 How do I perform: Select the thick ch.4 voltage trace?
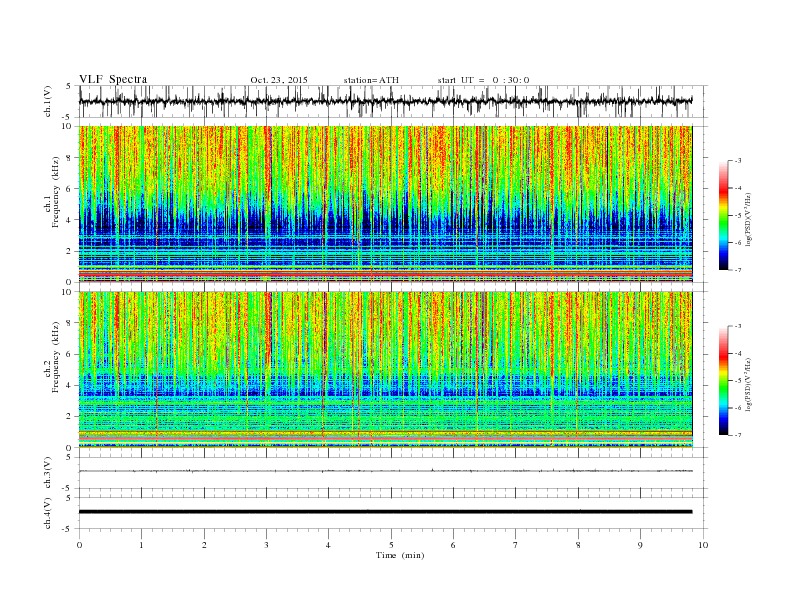[x=385, y=512]
